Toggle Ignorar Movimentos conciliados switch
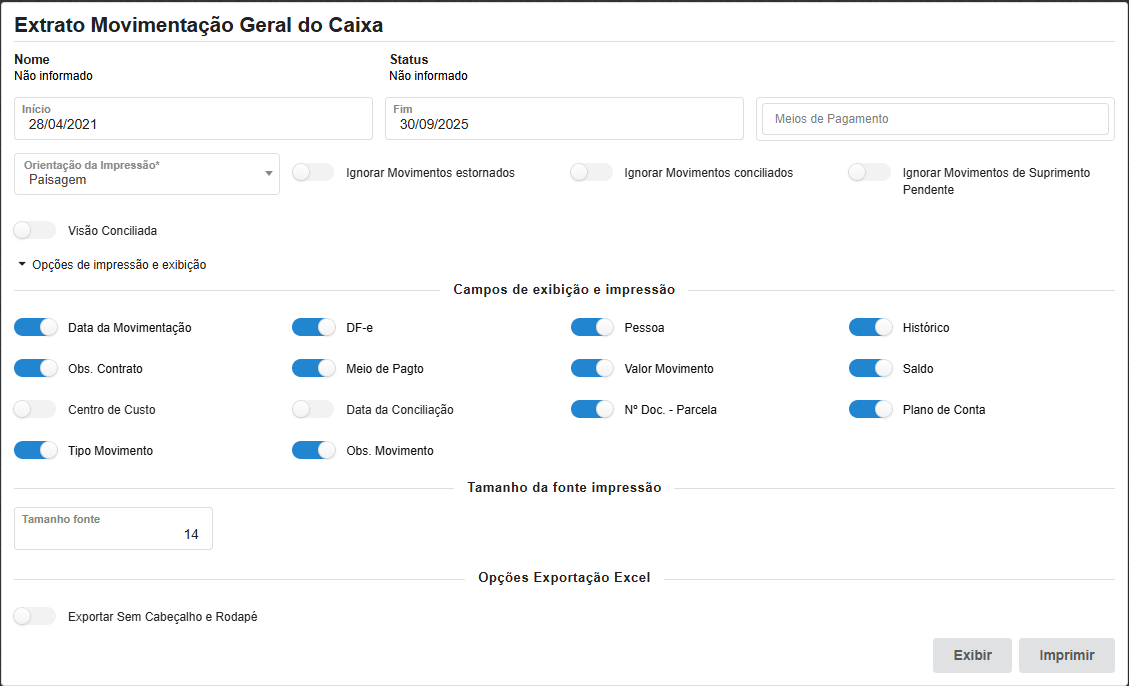 point(591,173)
